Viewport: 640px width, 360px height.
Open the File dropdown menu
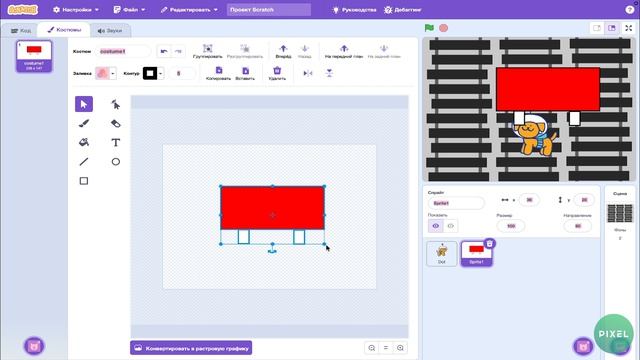pos(129,9)
